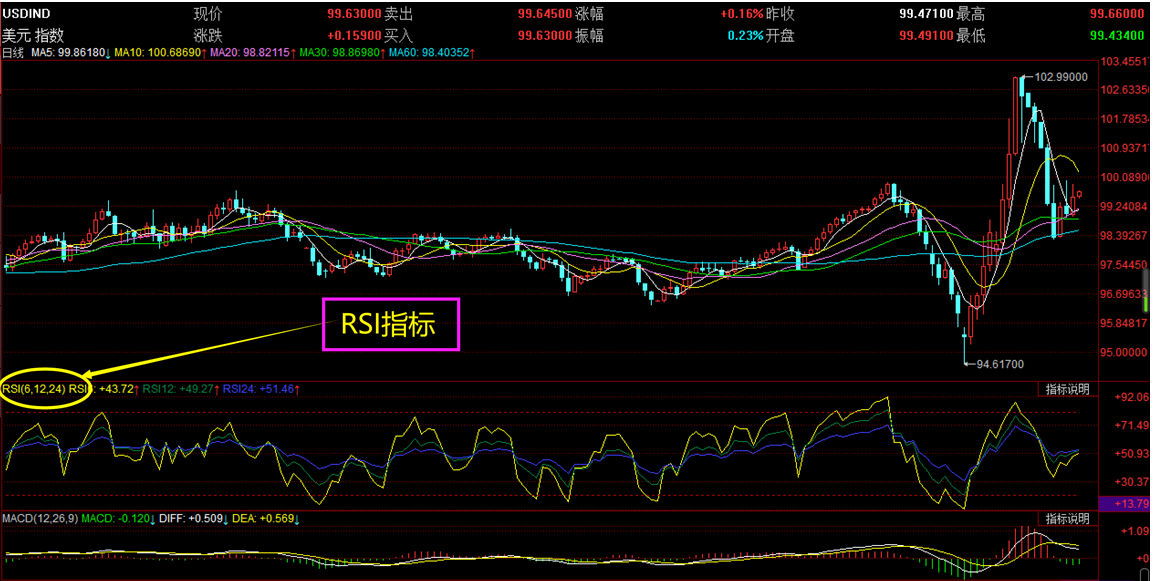Click the 最低 value 99.43400
1153x581 pixels.
(x=1117, y=35)
